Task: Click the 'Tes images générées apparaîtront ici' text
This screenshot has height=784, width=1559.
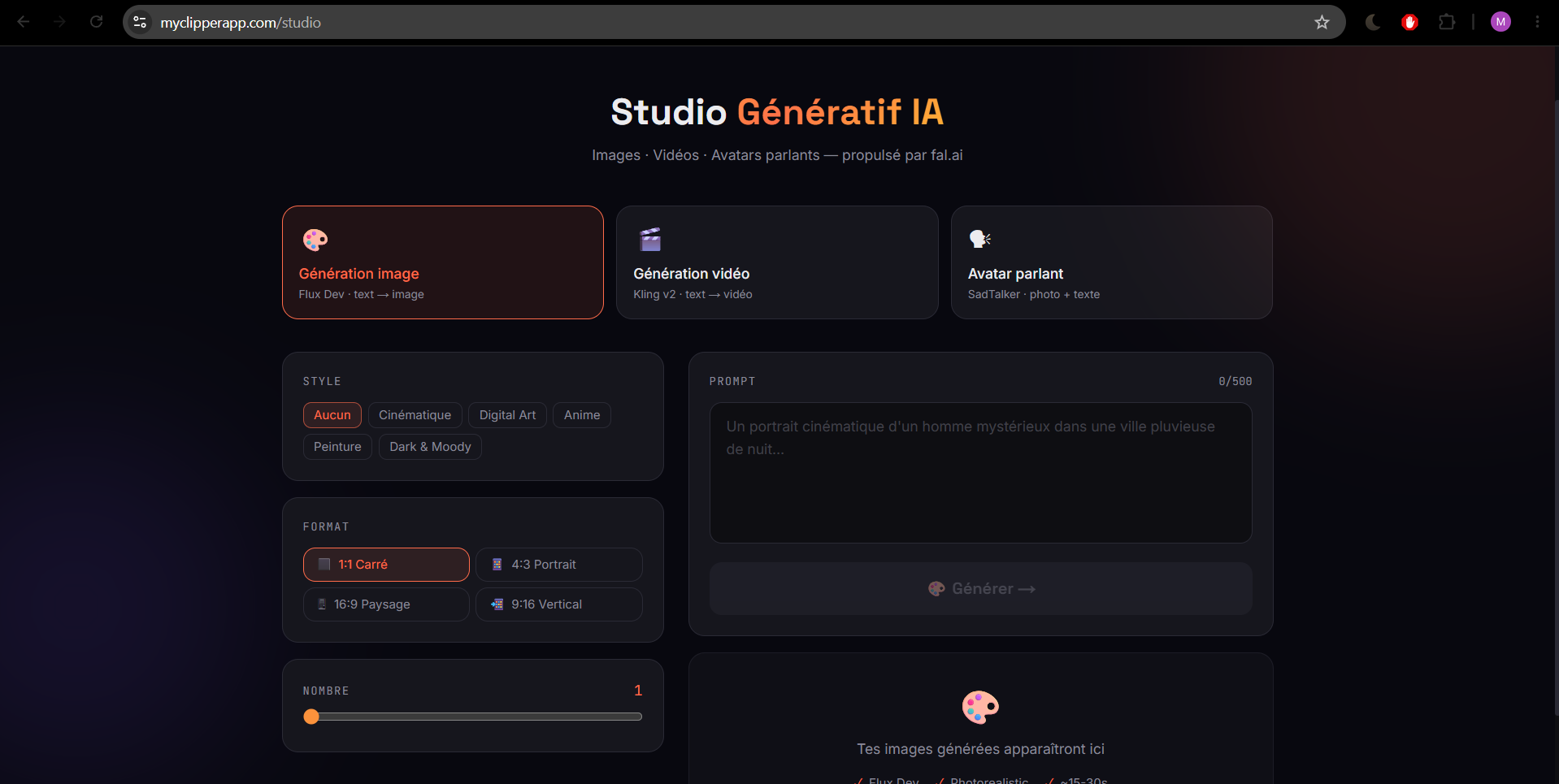Action: pos(980,749)
